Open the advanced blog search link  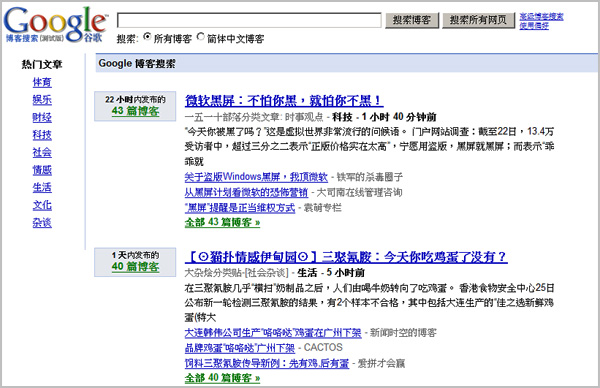pos(541,16)
